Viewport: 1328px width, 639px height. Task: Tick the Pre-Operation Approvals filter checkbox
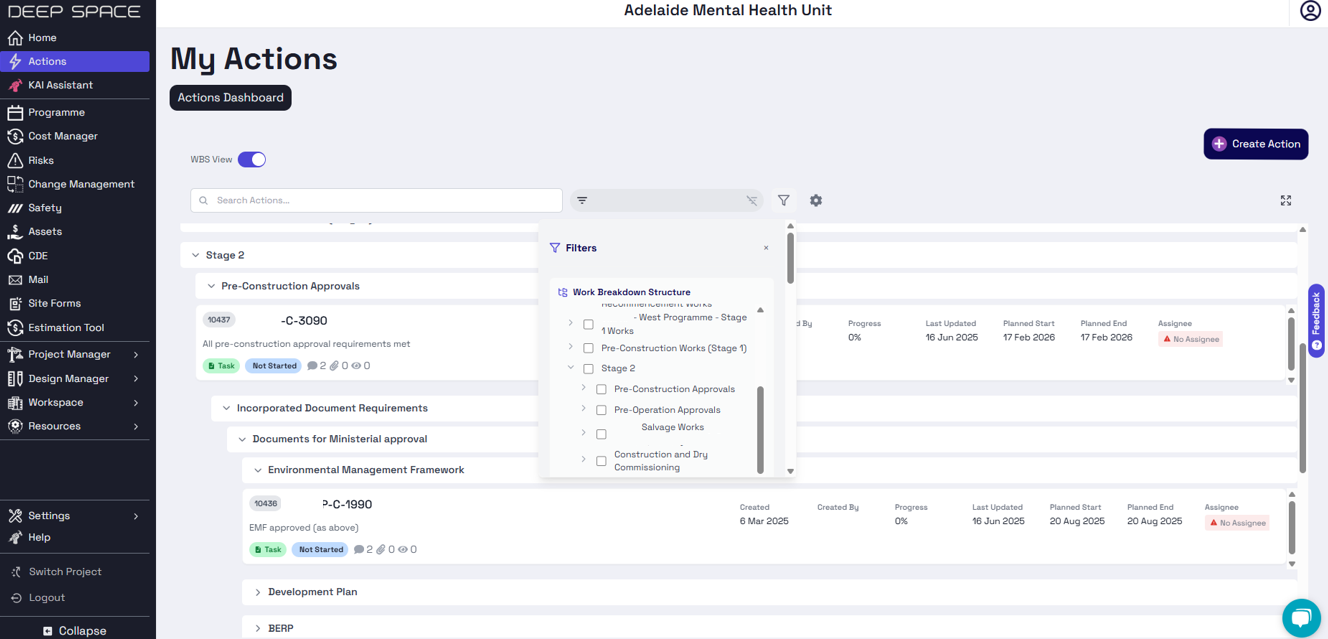pos(601,410)
